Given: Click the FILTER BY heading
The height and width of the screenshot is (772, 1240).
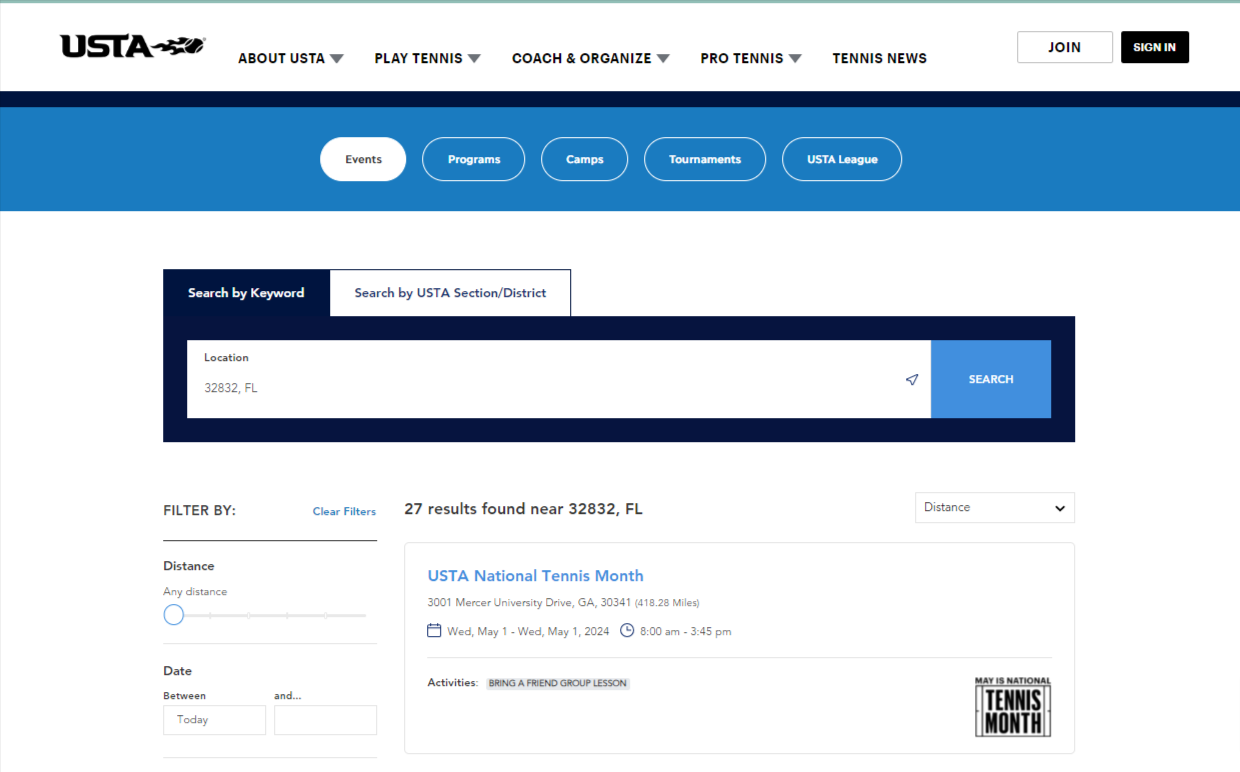Looking at the screenshot, I should click(200, 510).
